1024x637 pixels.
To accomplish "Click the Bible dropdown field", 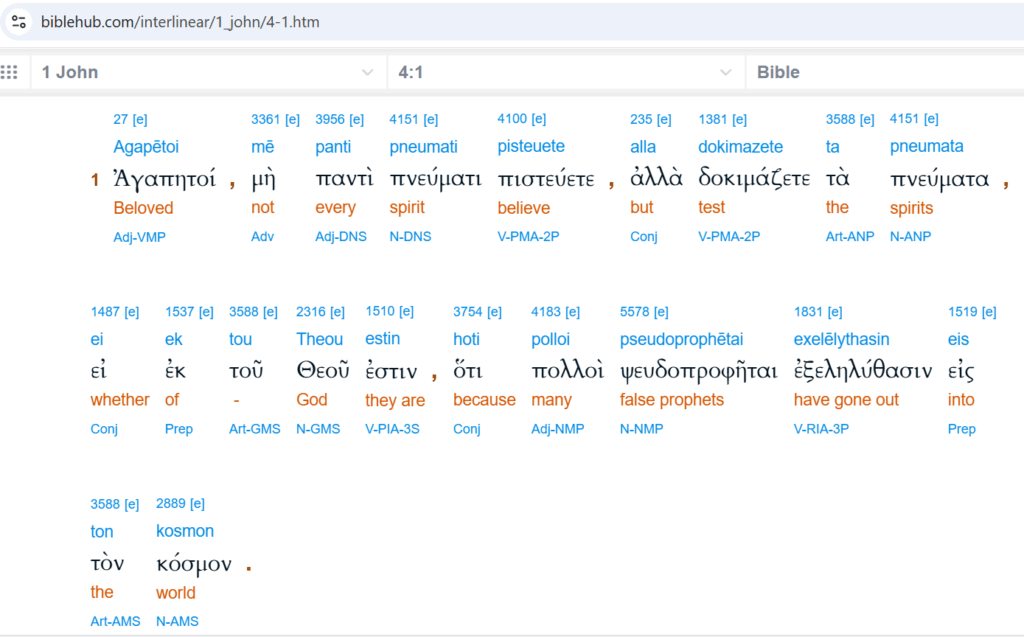I will (x=885, y=72).
